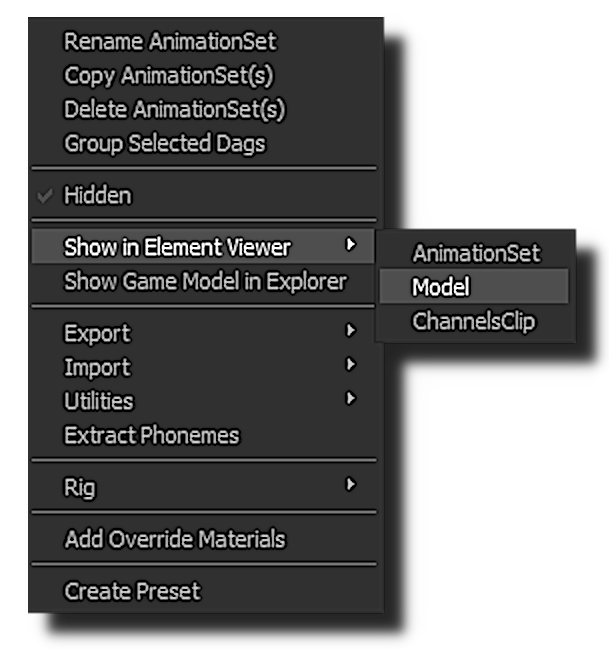Click Copy AnimationSet(s) menu entry
Screen dimensions: 609x649
(168, 76)
